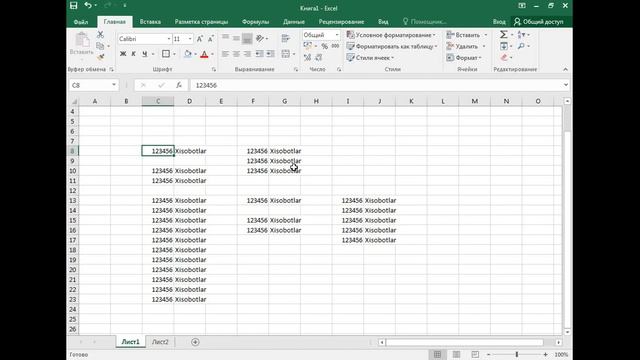Apply thousands separator 000 format
The image size is (640, 360).
(x=335, y=46)
